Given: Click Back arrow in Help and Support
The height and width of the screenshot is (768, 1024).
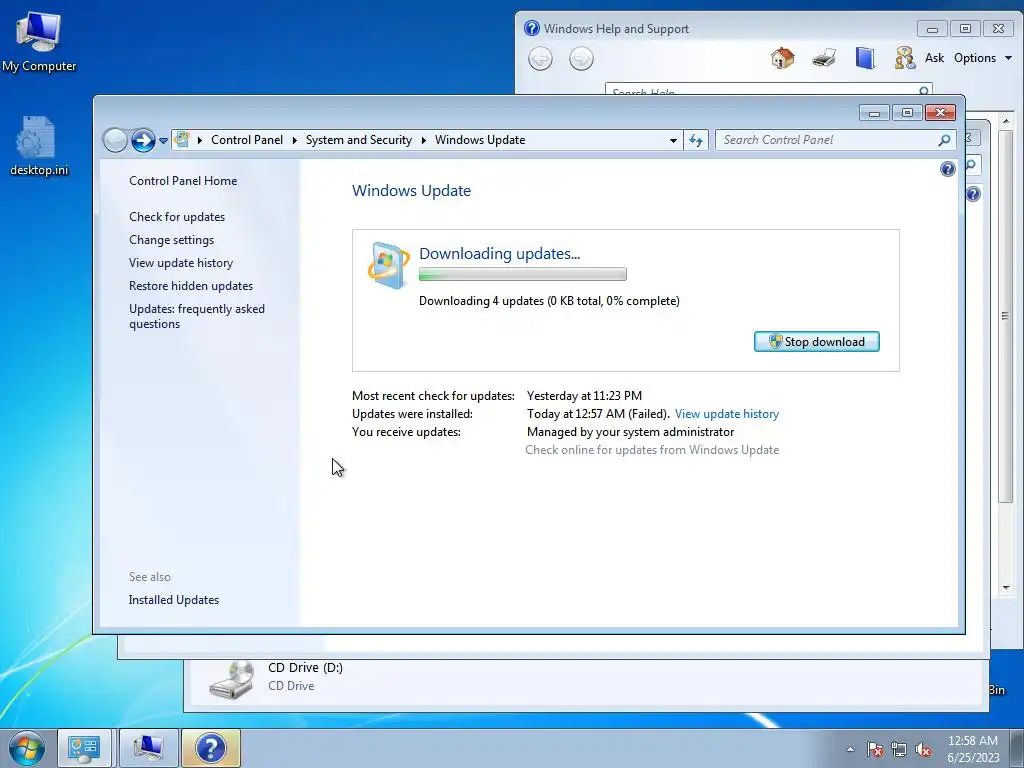Looking at the screenshot, I should 540,59.
